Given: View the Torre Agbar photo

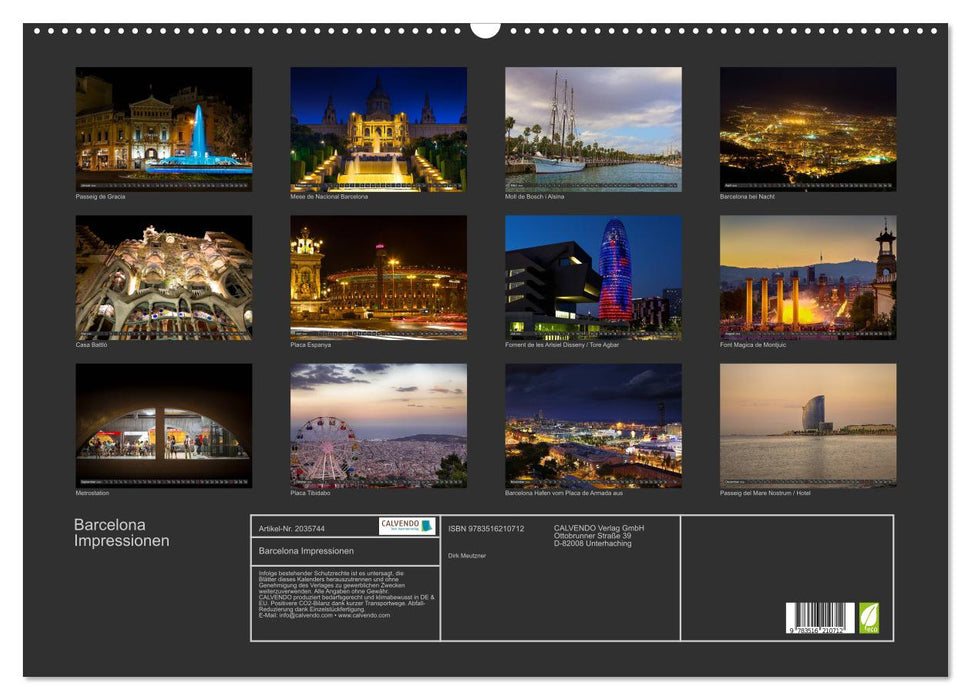Looking at the screenshot, I should click(591, 277).
